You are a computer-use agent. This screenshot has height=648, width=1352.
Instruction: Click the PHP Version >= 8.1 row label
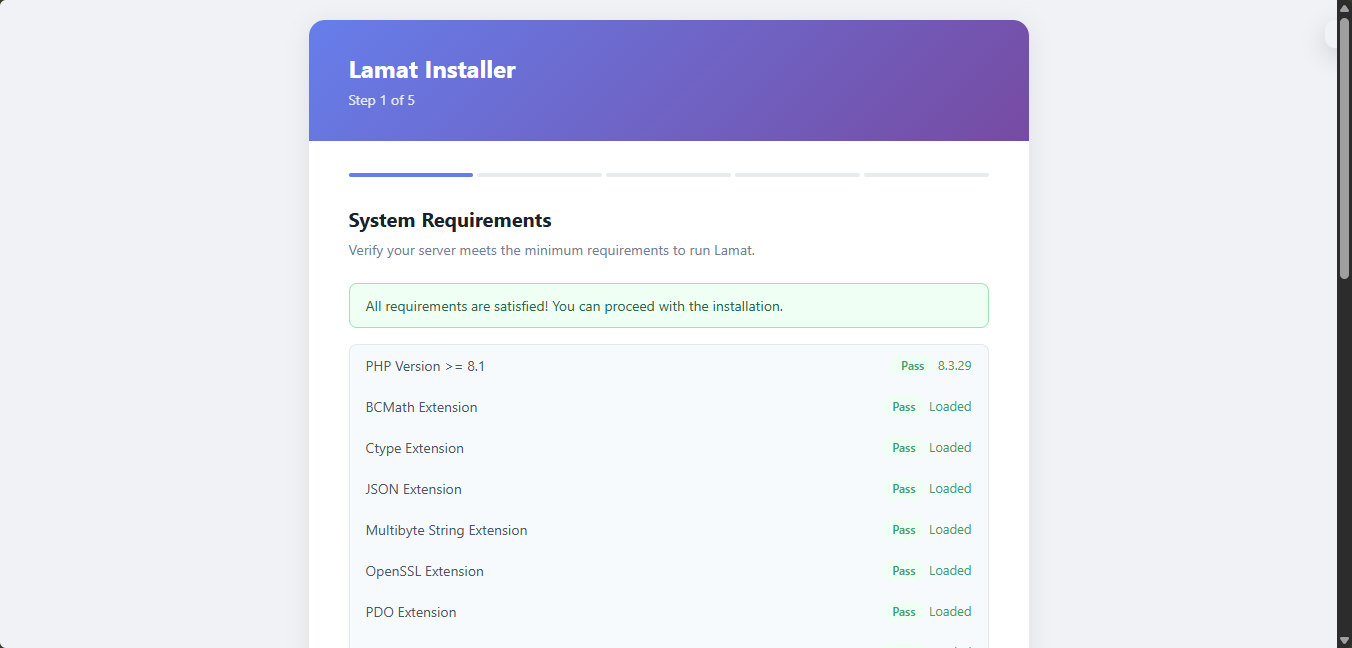425,366
